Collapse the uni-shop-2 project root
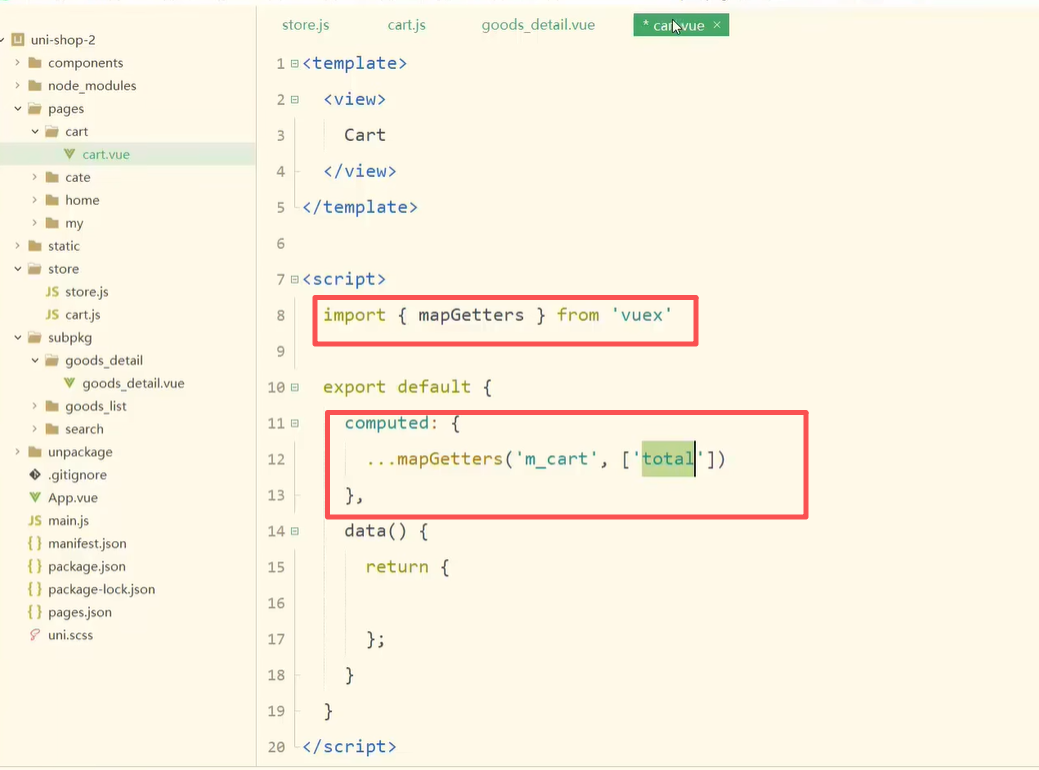Image resolution: width=1039 pixels, height=770 pixels. click(2, 40)
